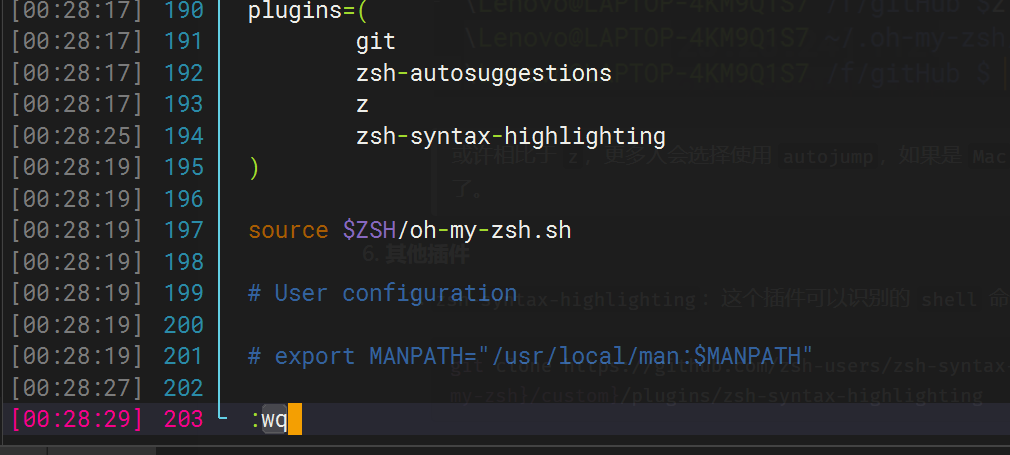Click the ":wq" command in the command line

(268, 420)
